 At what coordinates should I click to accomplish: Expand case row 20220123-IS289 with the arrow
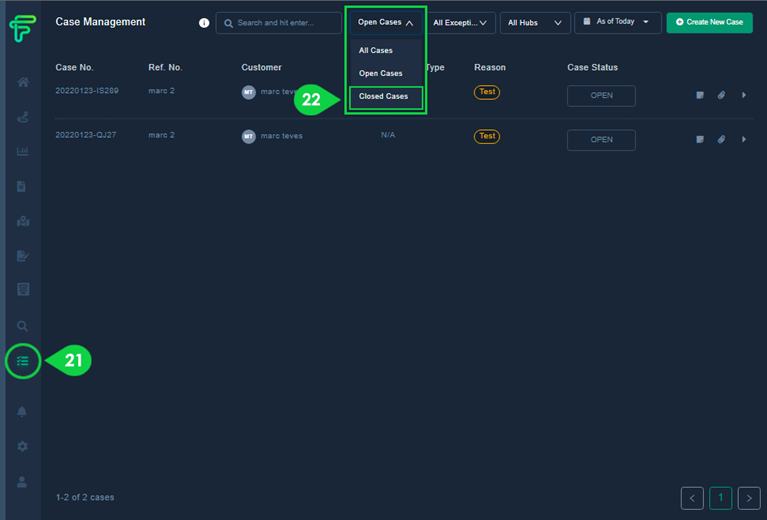click(x=743, y=96)
